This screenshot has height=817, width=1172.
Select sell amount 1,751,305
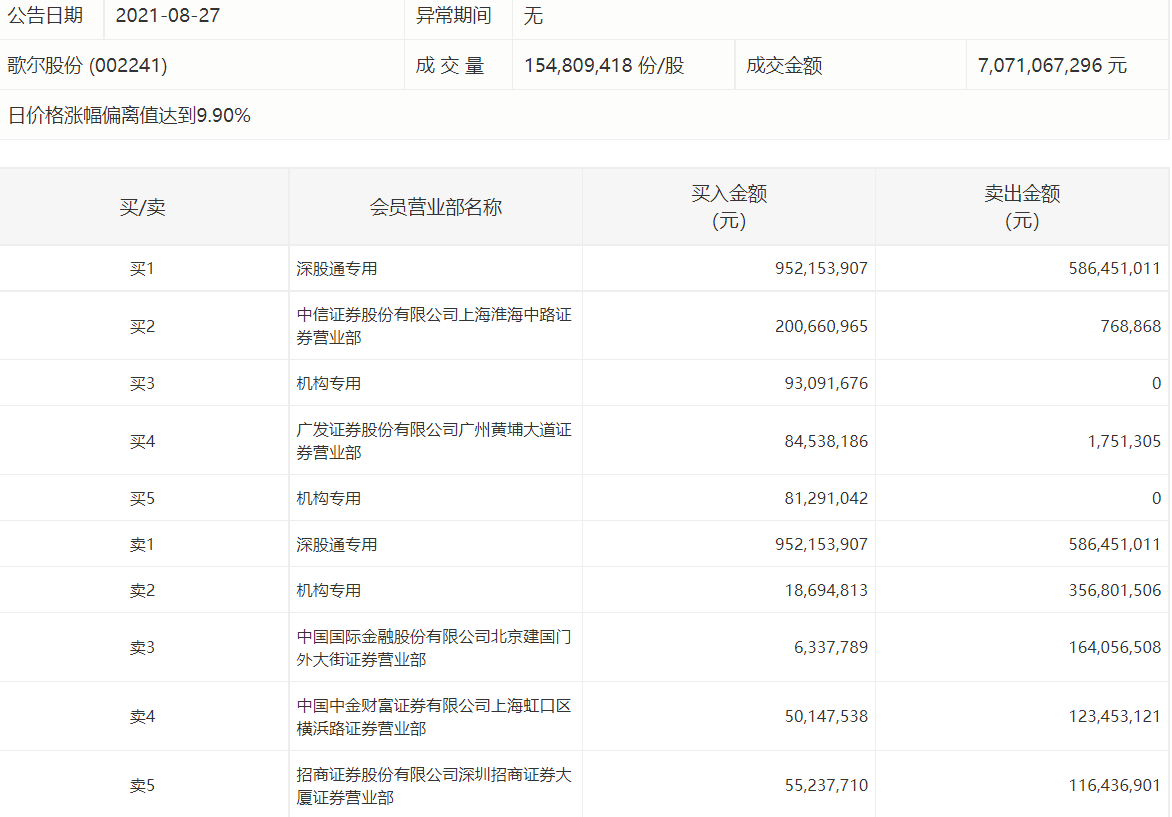1124,441
